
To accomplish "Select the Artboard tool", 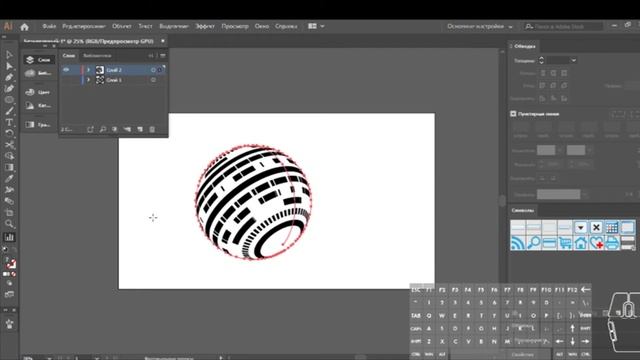I will pyautogui.click(x=9, y=212).
